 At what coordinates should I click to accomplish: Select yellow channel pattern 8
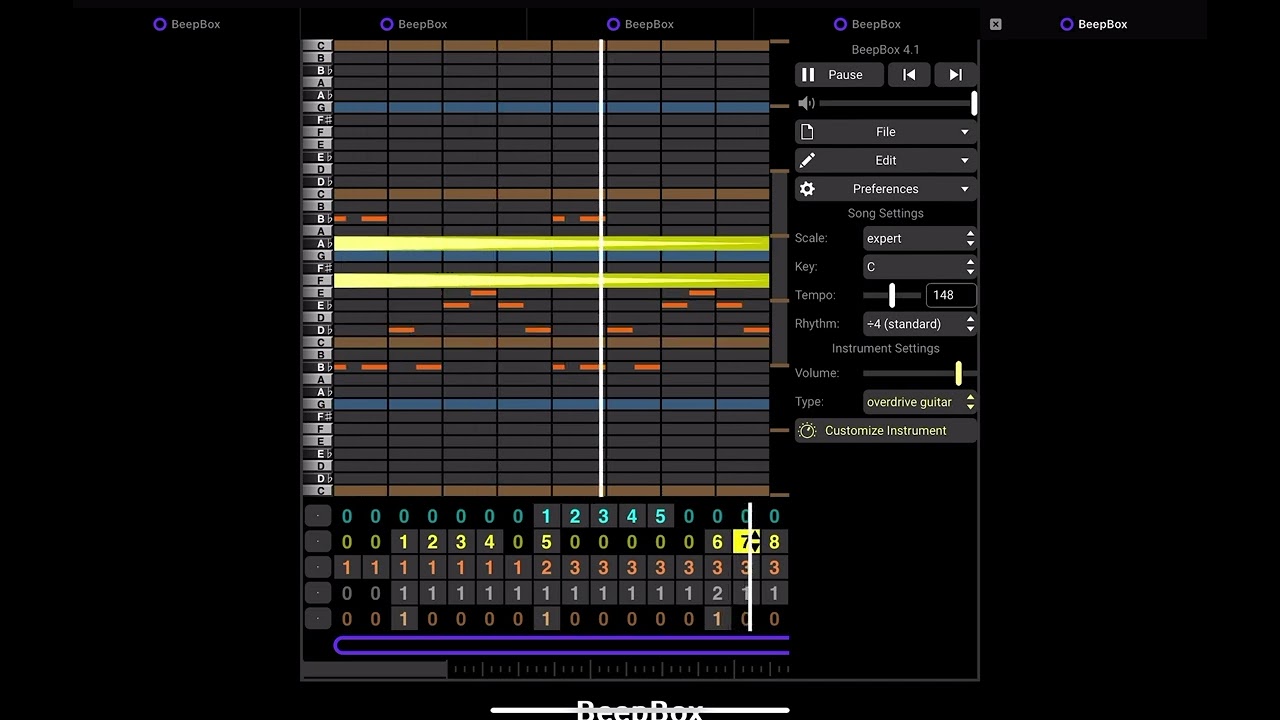774,542
